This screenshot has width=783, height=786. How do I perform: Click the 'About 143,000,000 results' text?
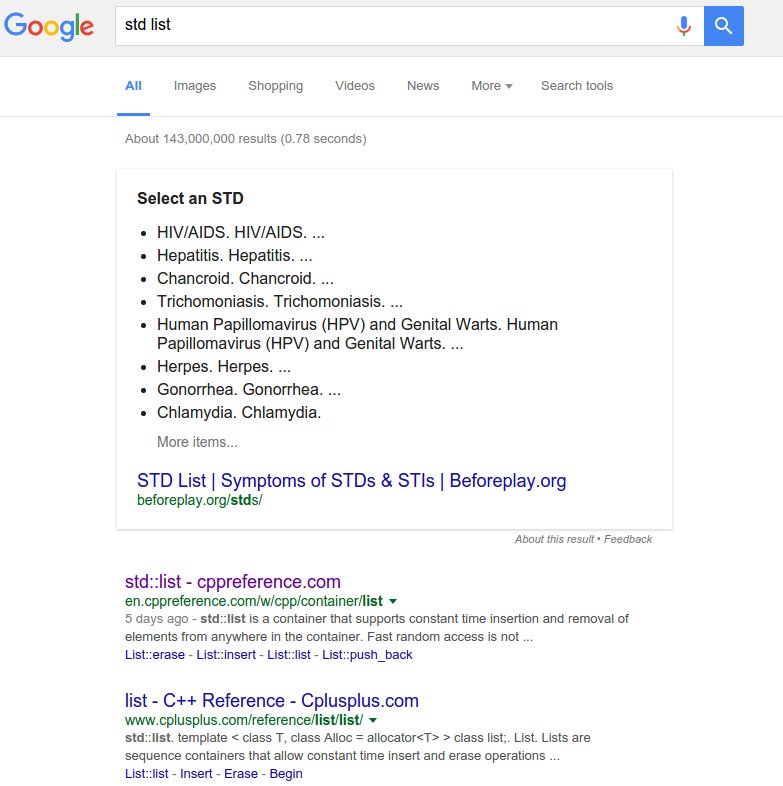[246, 138]
